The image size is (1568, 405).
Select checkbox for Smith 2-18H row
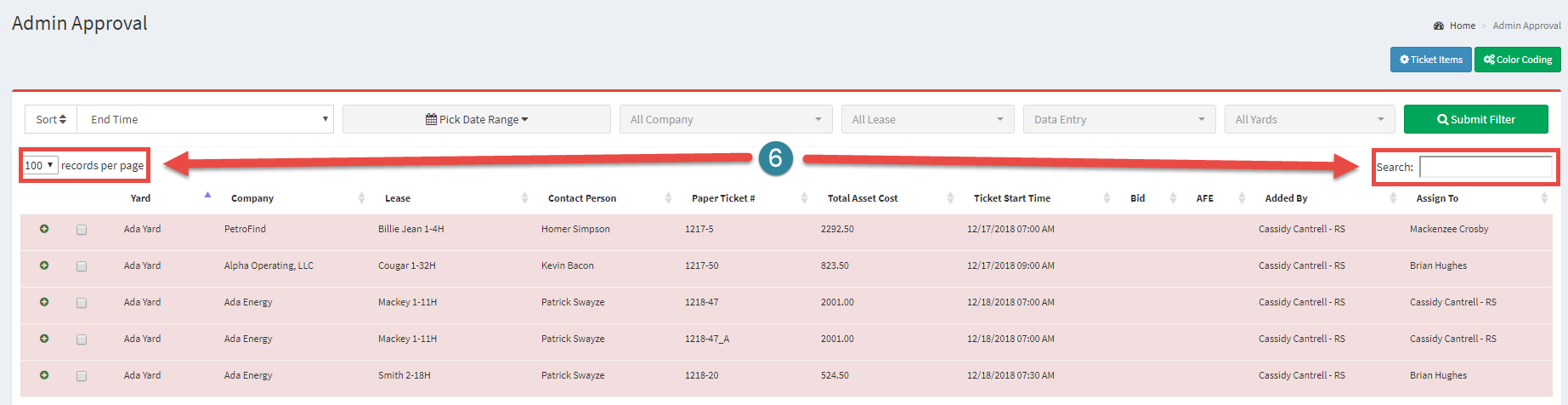82,376
